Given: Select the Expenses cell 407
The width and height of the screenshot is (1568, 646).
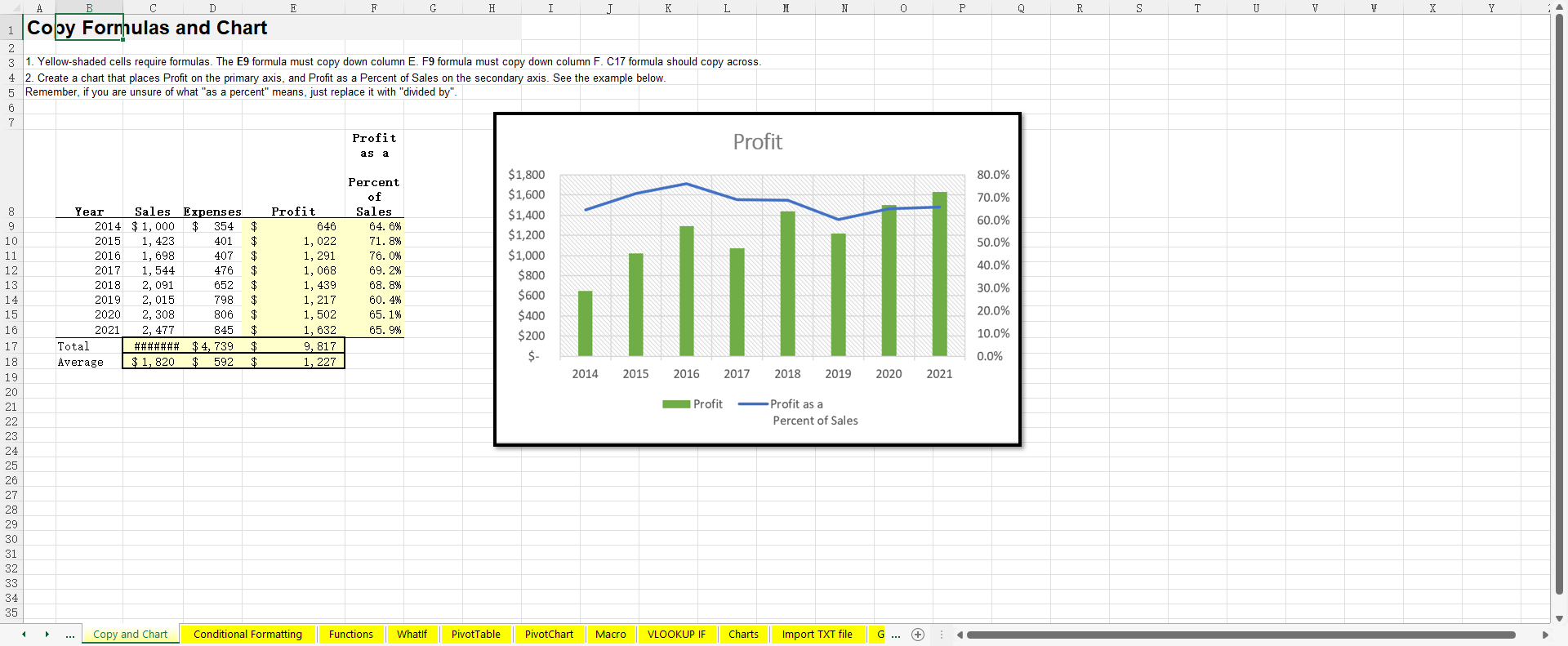Looking at the screenshot, I should pyautogui.click(x=212, y=256).
